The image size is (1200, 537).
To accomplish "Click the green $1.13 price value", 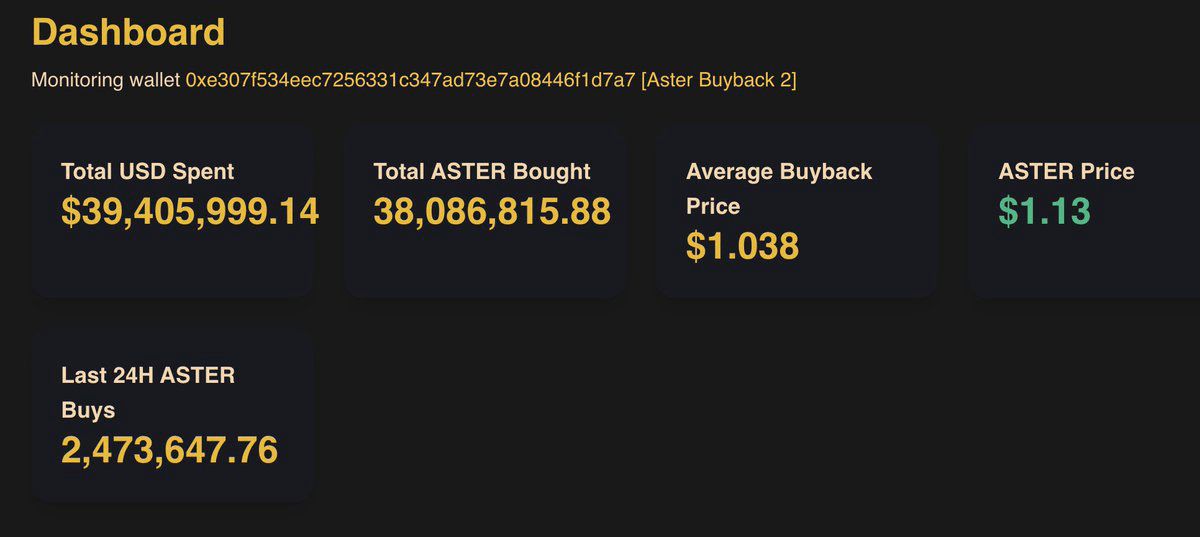I will (1044, 211).
